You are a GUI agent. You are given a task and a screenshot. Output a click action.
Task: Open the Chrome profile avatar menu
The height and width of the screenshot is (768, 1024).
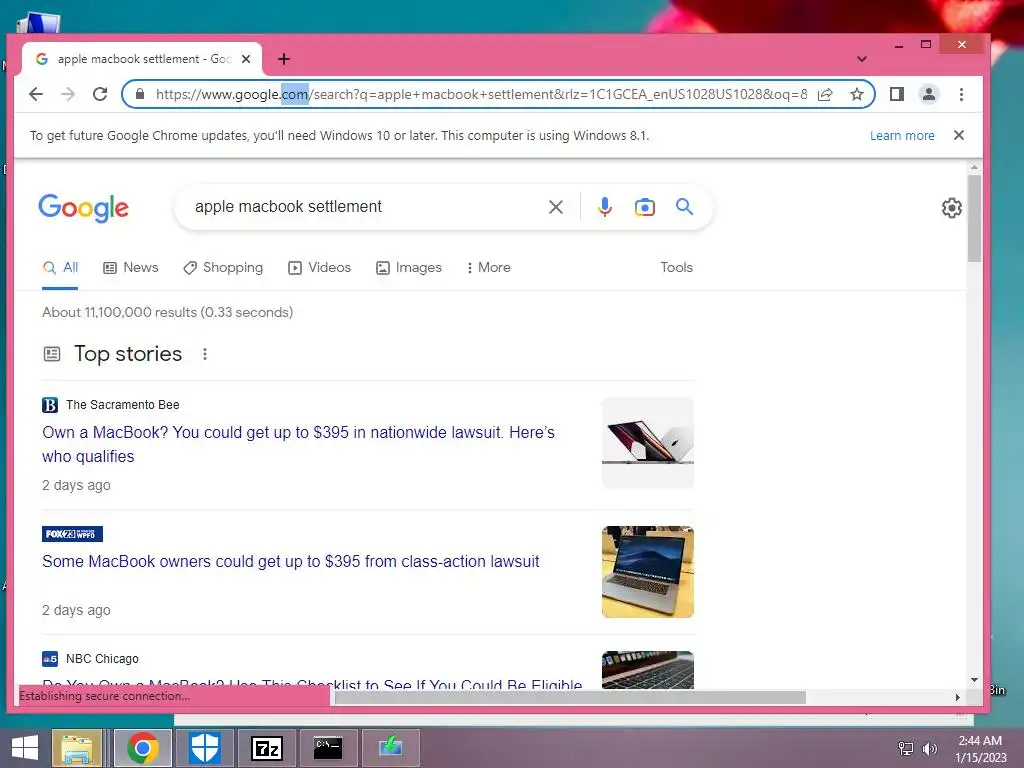click(x=929, y=94)
